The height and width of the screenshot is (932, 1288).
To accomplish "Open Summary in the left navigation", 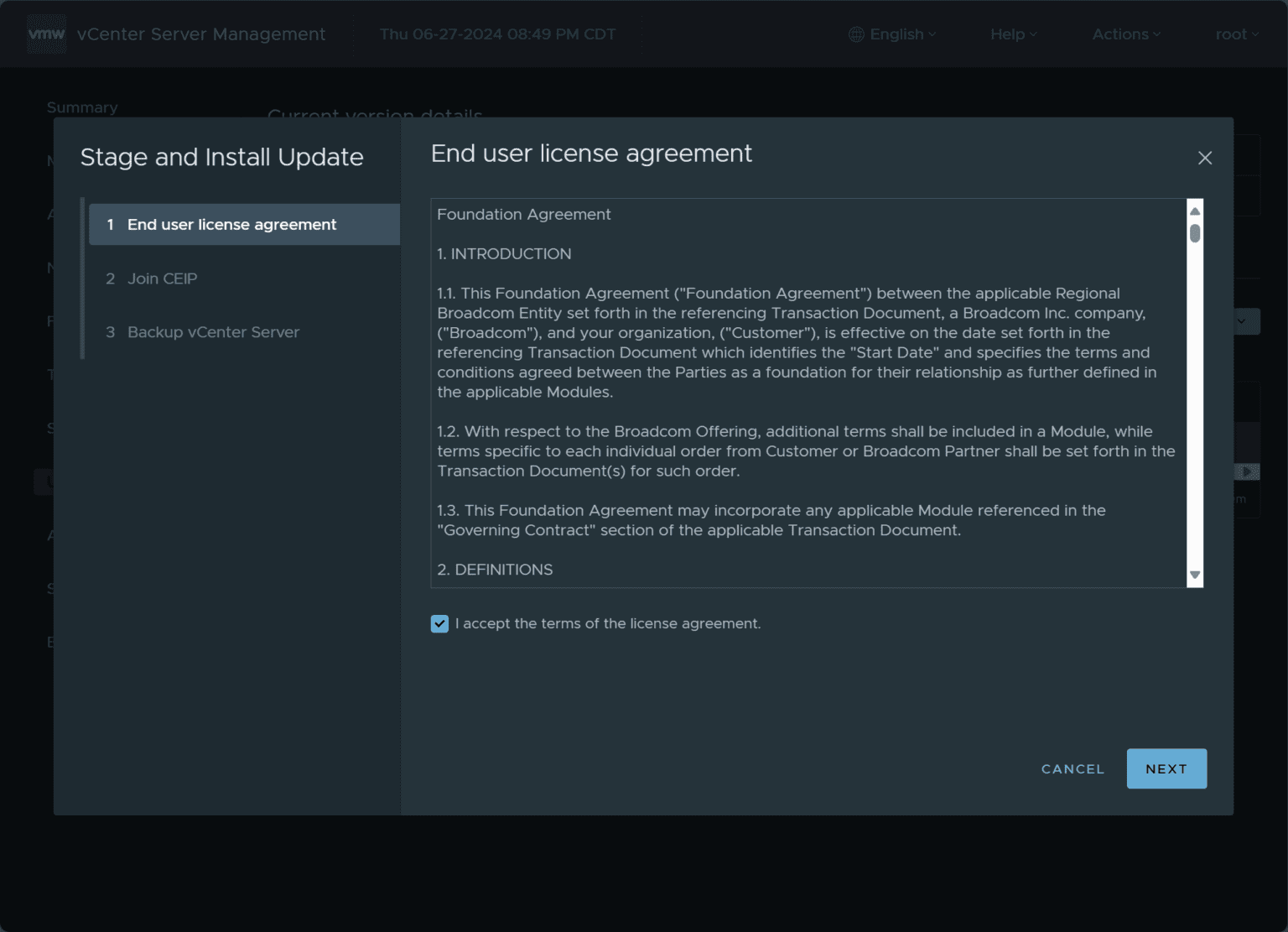I will click(x=82, y=107).
